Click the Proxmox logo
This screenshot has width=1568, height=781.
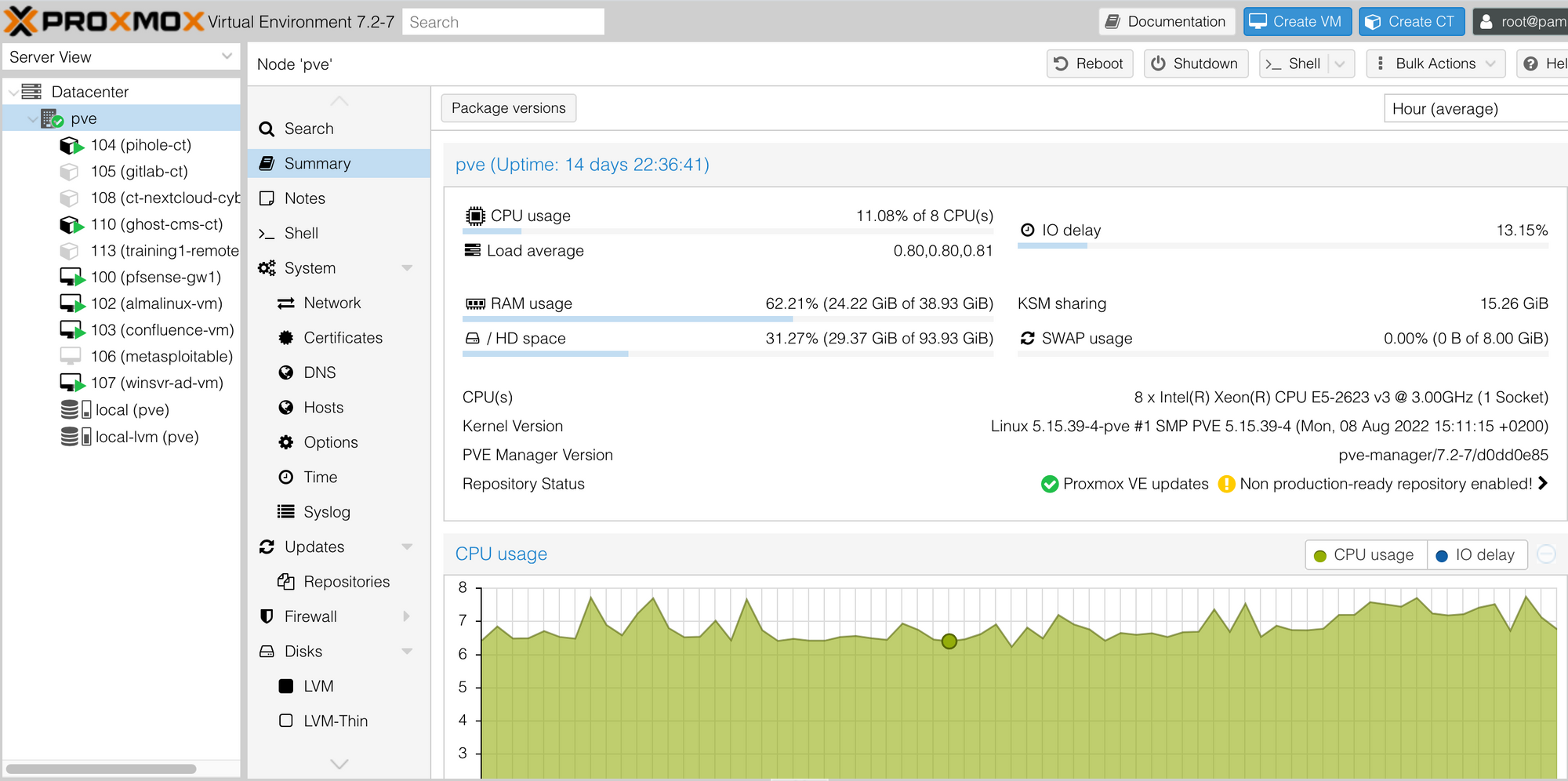point(103,21)
